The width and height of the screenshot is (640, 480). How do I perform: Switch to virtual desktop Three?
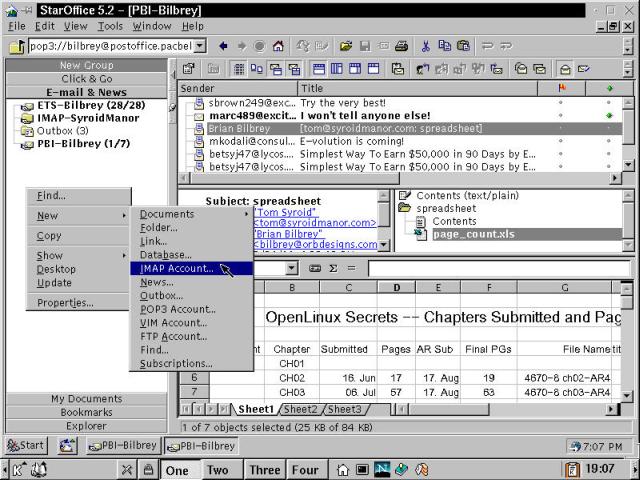click(x=265, y=469)
